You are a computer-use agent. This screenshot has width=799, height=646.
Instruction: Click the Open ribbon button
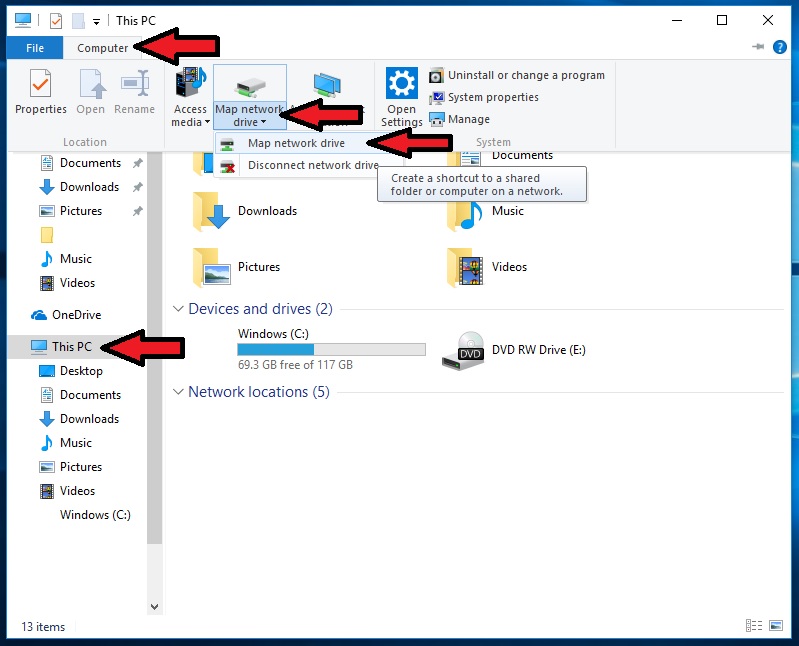91,92
